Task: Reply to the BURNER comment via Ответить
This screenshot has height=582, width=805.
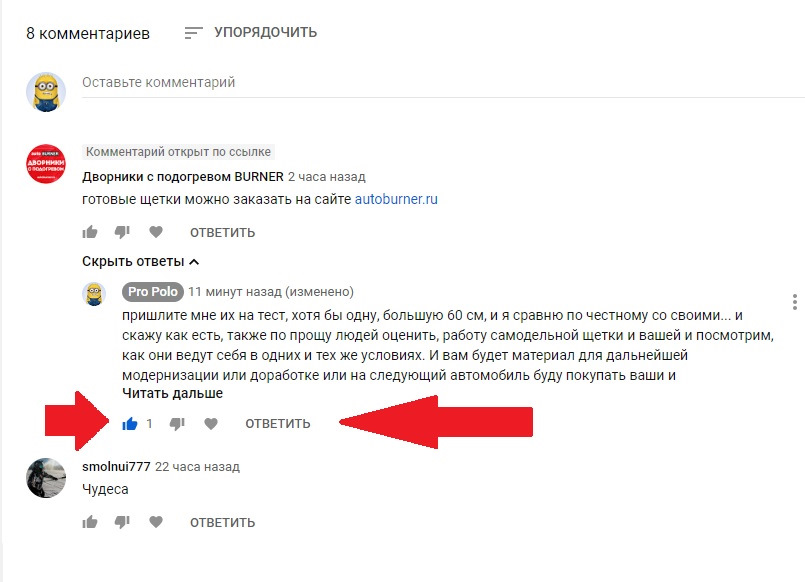Action: click(x=222, y=232)
